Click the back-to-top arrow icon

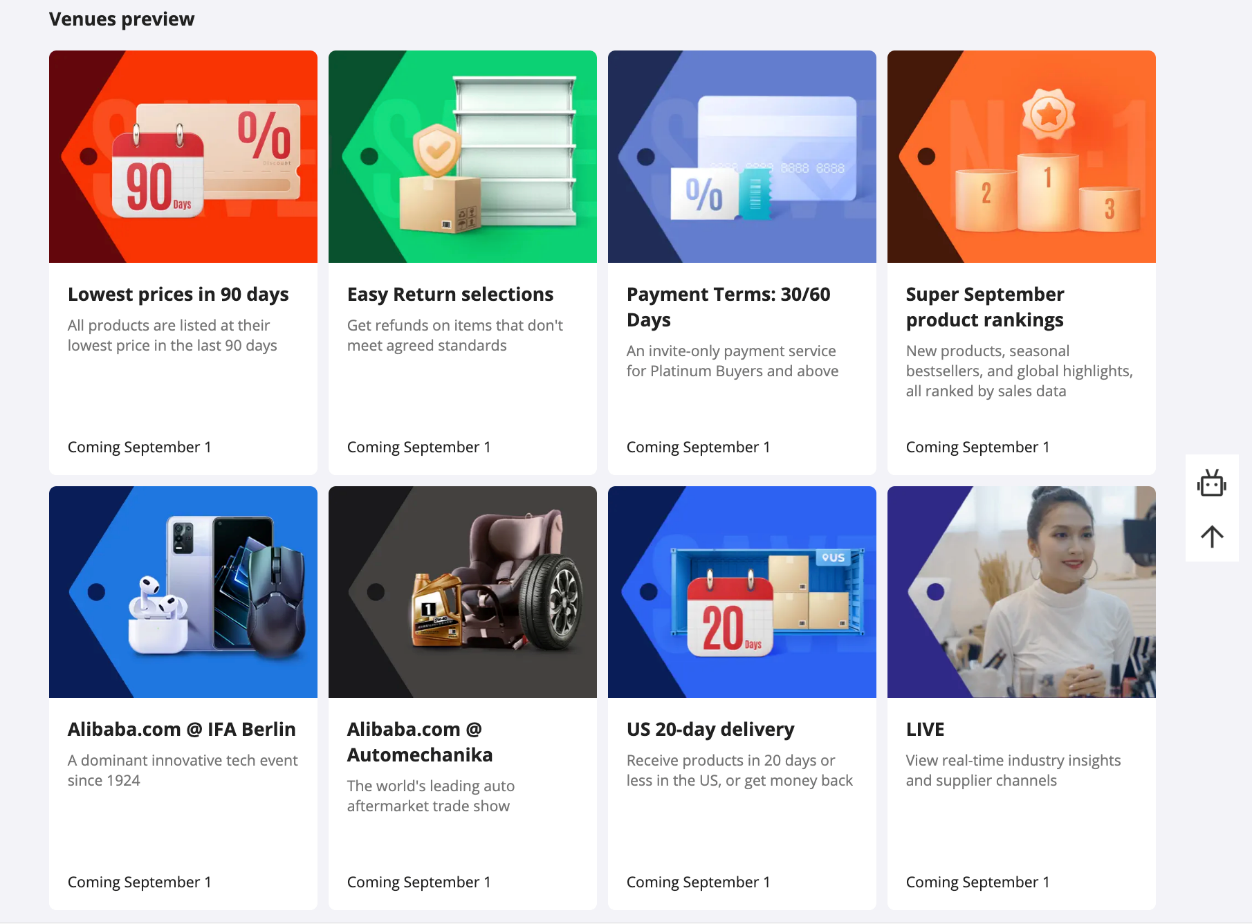(x=1212, y=536)
